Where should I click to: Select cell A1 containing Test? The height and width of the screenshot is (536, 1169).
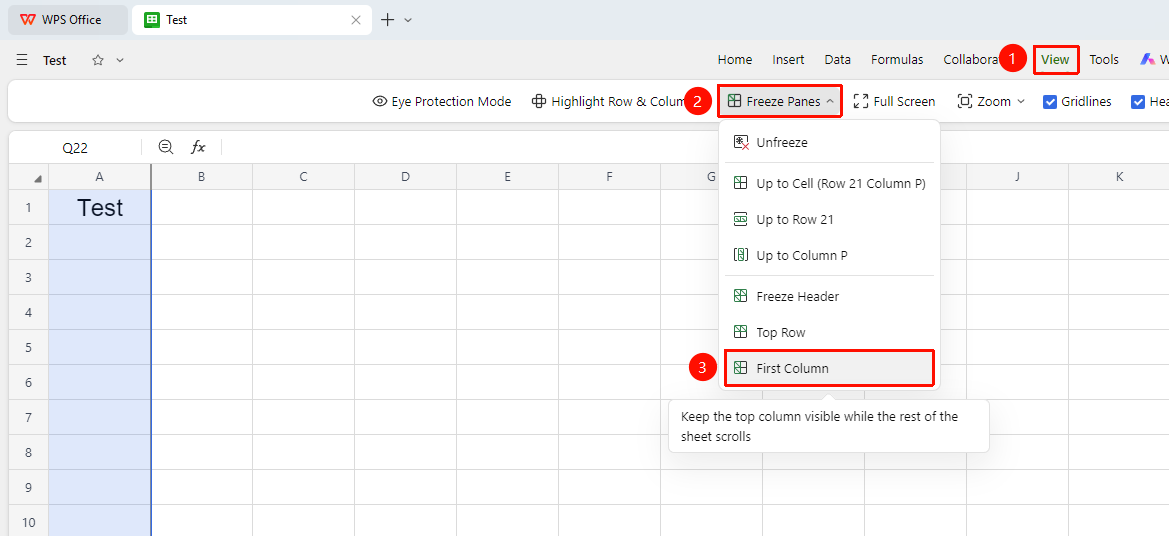click(100, 207)
